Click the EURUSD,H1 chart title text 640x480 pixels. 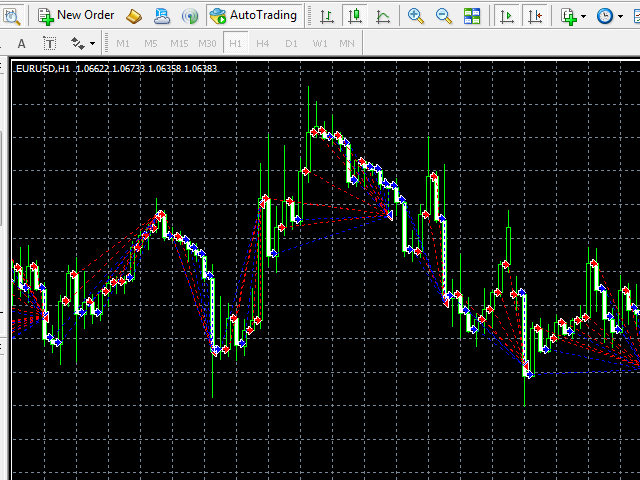[42, 68]
